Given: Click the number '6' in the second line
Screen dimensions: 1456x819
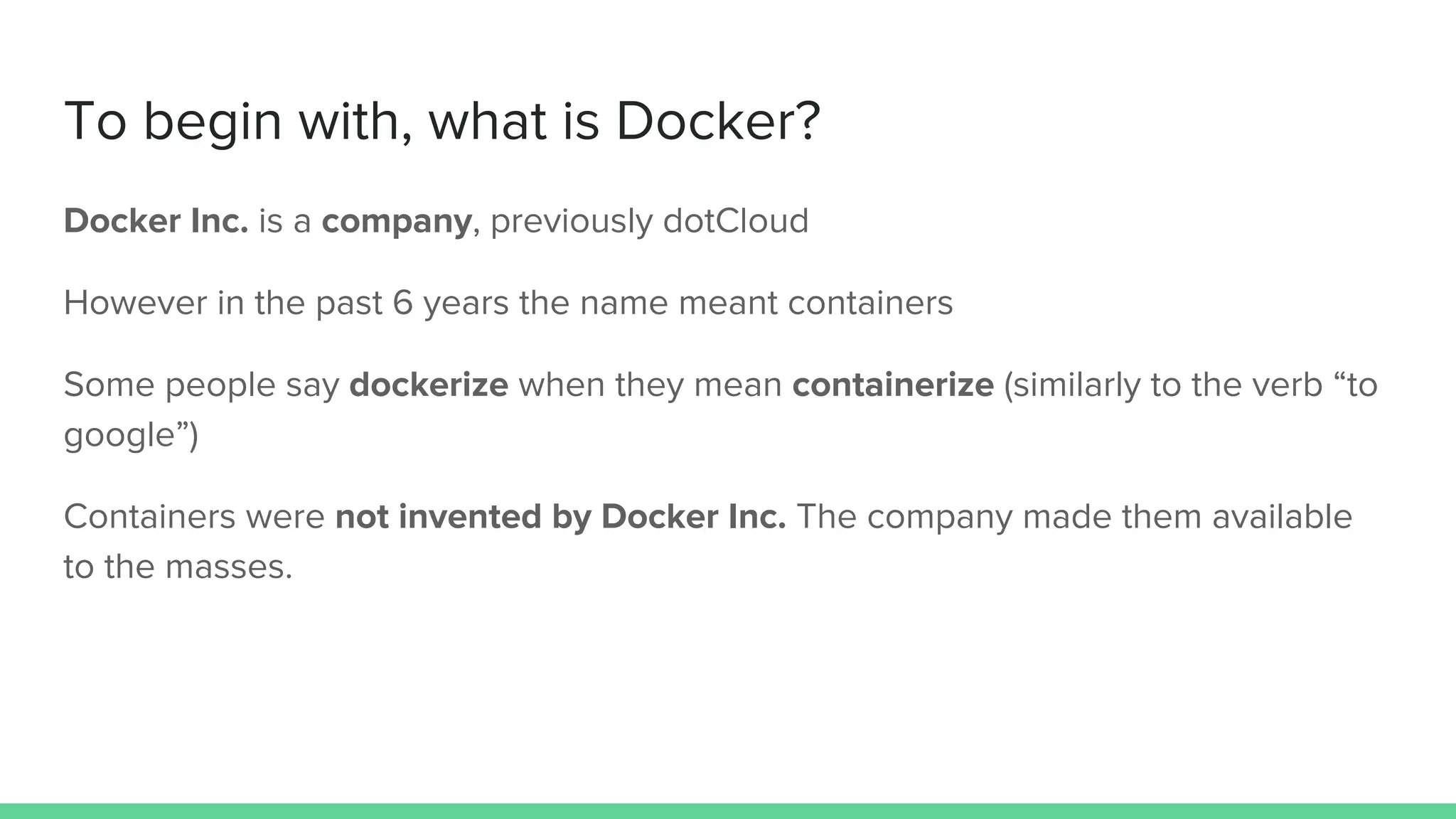Looking at the screenshot, I should tap(402, 304).
